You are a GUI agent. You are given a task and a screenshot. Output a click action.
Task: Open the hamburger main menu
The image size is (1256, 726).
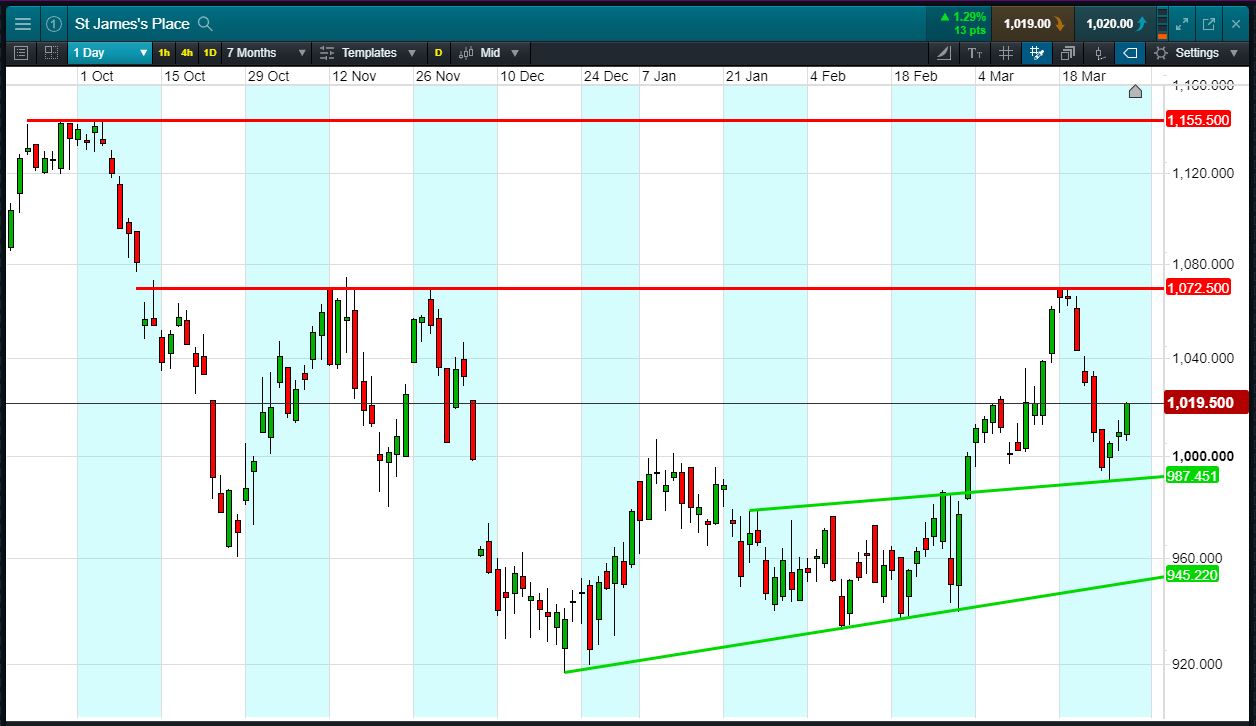click(23, 23)
